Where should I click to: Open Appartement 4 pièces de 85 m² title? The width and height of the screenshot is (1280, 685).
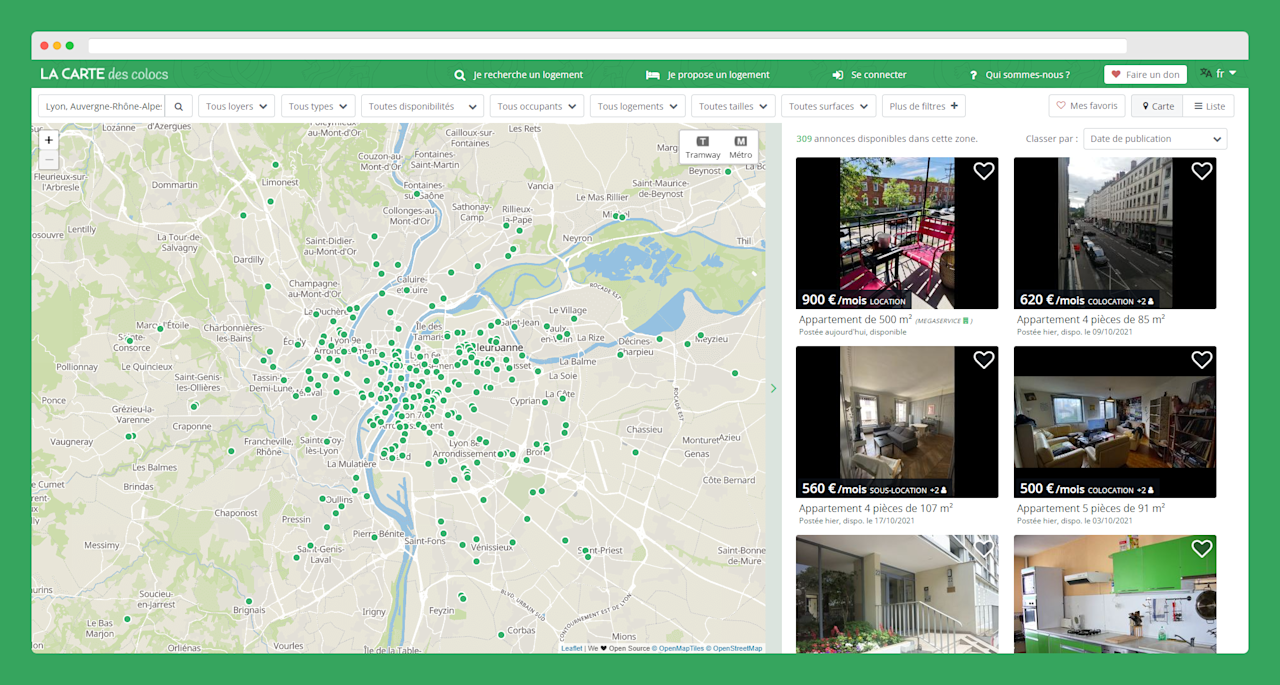point(1091,320)
